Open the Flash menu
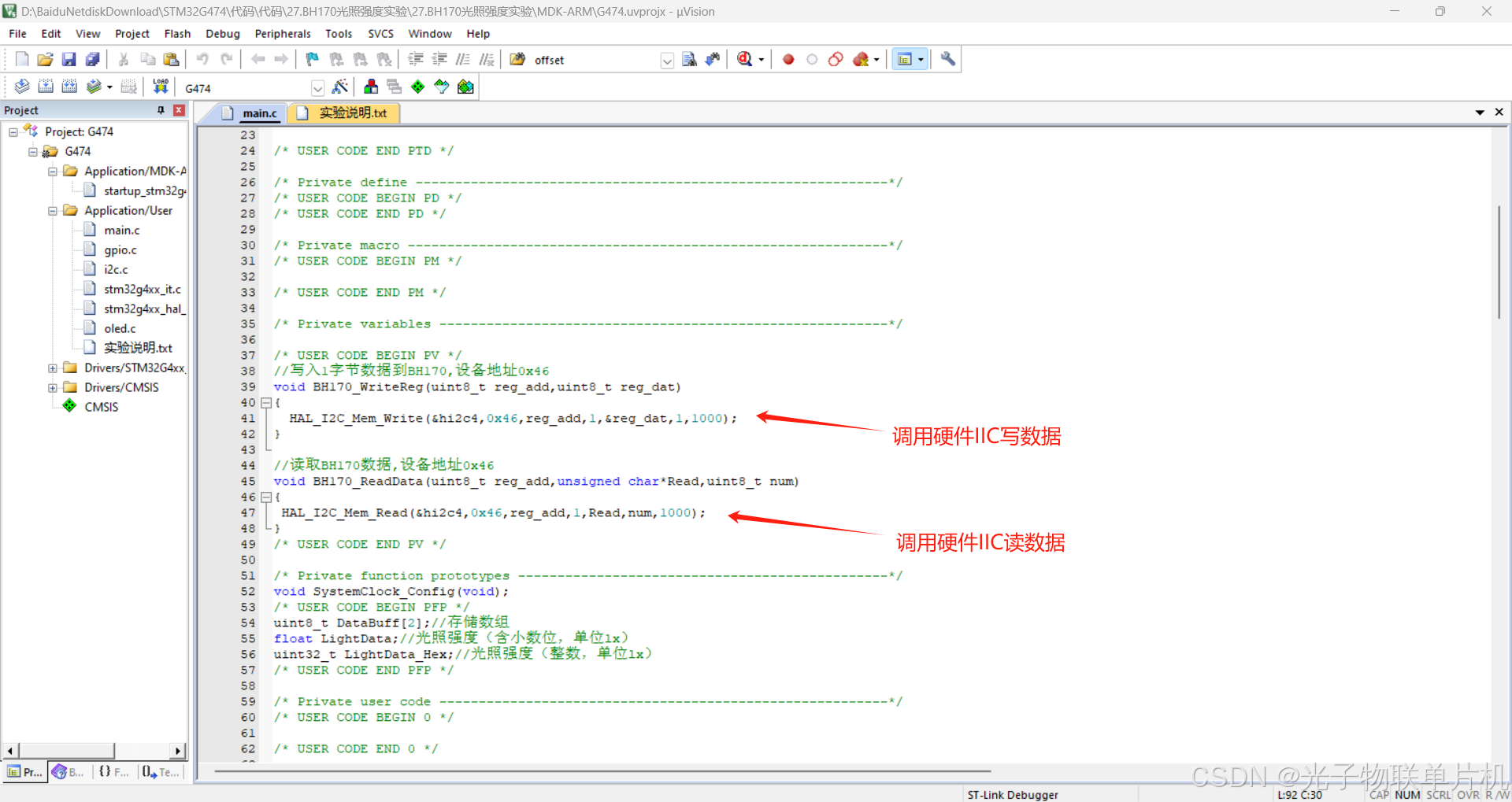Image resolution: width=1512 pixels, height=802 pixels. click(x=177, y=34)
